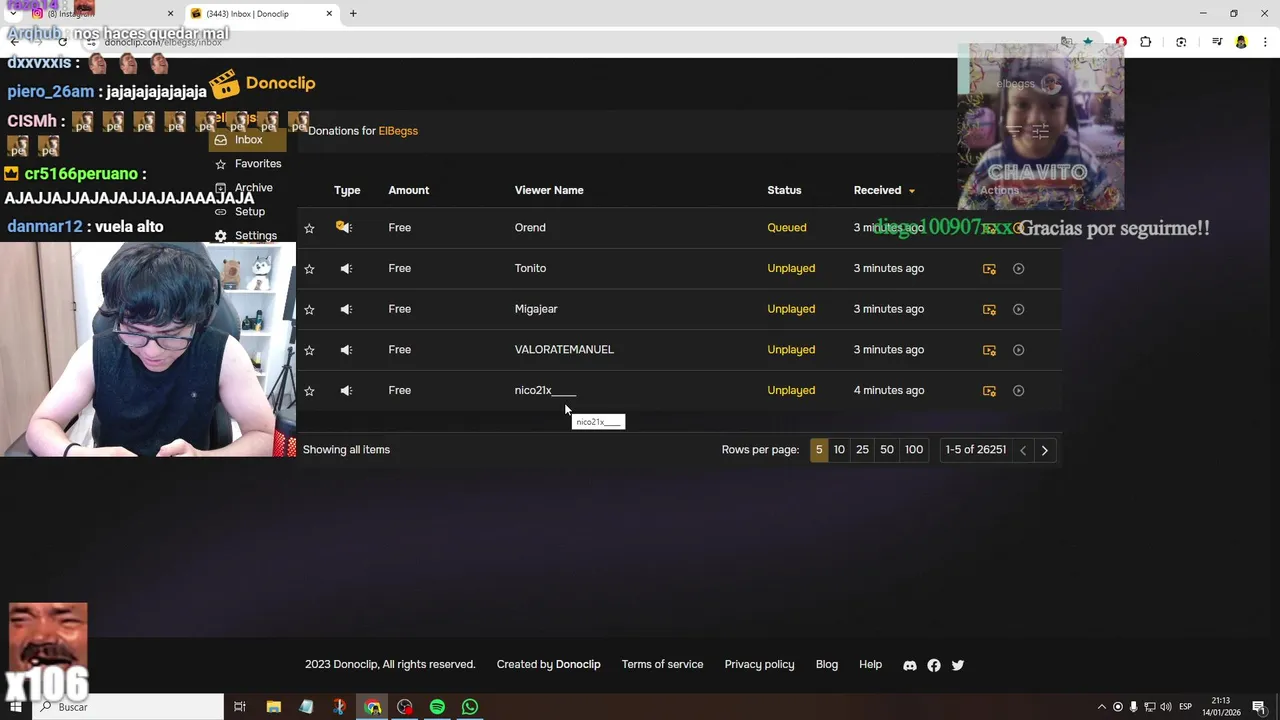1280x720 pixels.
Task: Open the taskbar volume control
Action: [1165, 707]
